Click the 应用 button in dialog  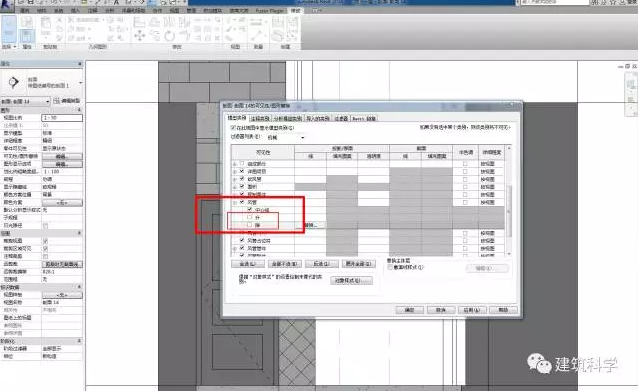click(x=472, y=310)
